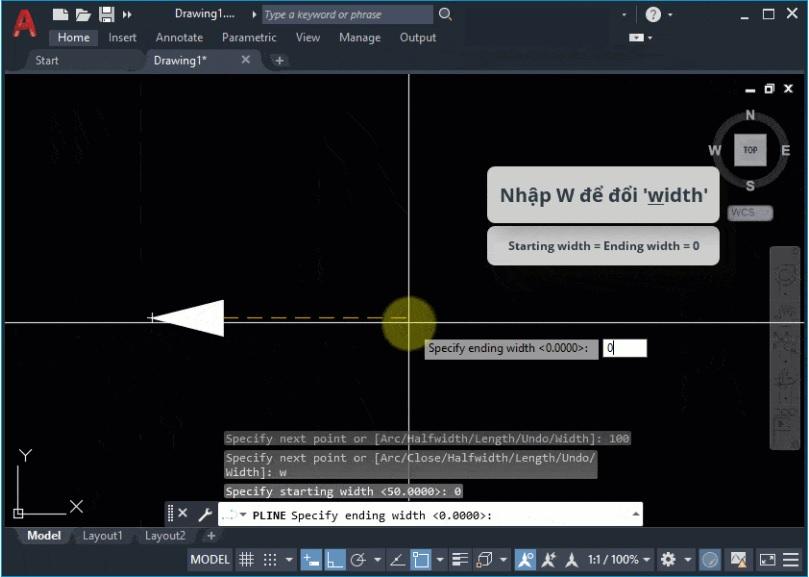Rotate view to South on ViewCube compass
This screenshot has height=577, width=809.
pos(750,186)
